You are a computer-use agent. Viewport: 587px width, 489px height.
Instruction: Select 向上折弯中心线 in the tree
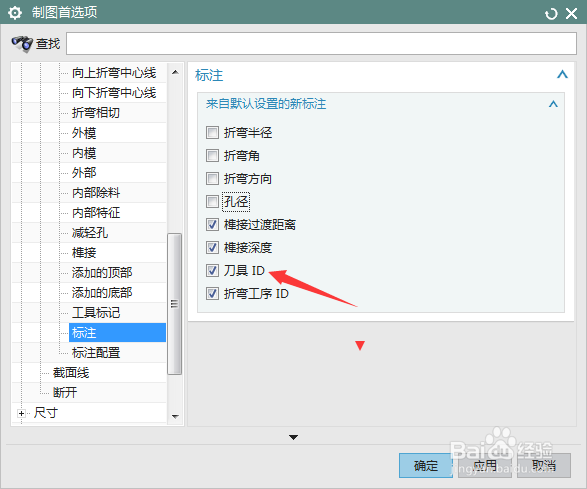[114, 73]
